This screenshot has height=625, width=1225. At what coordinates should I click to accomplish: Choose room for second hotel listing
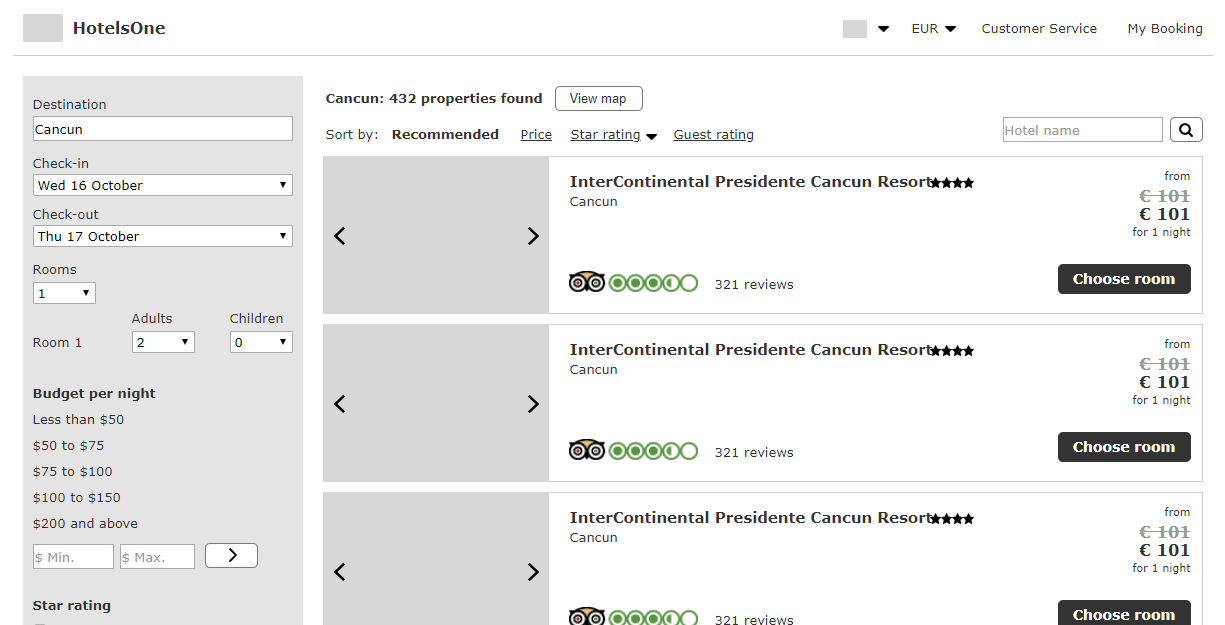tap(1124, 447)
